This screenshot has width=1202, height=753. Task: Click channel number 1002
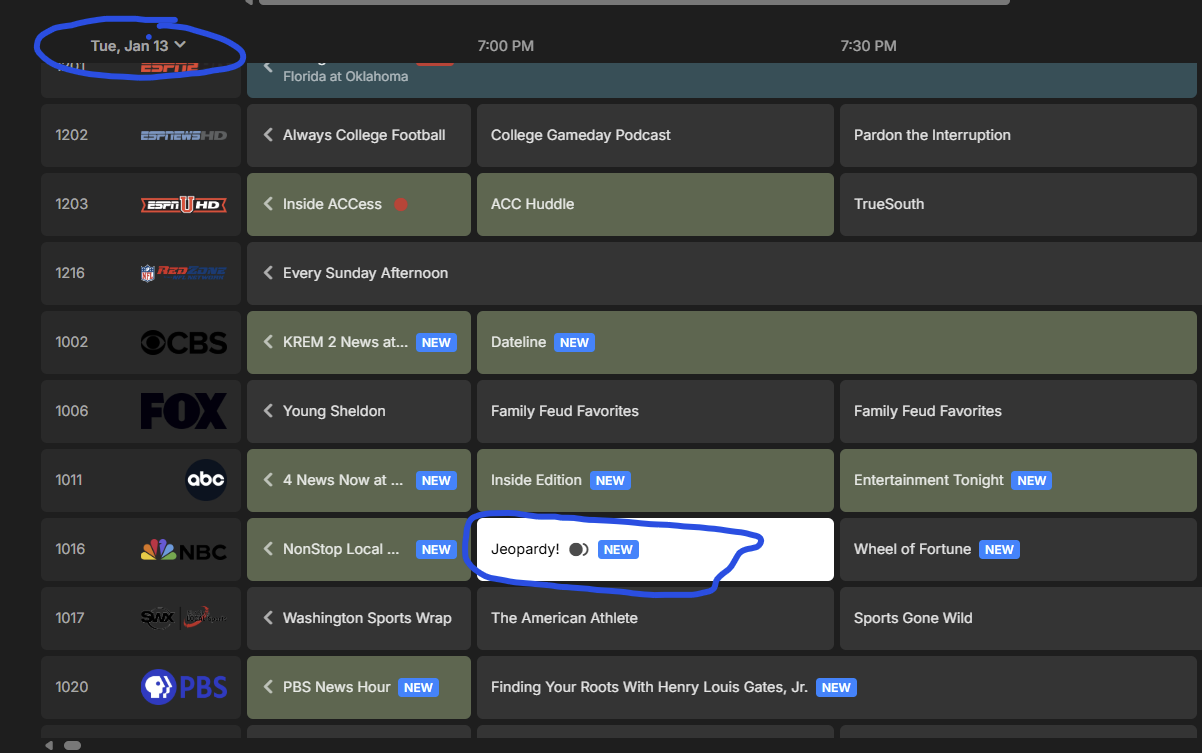[72, 342]
